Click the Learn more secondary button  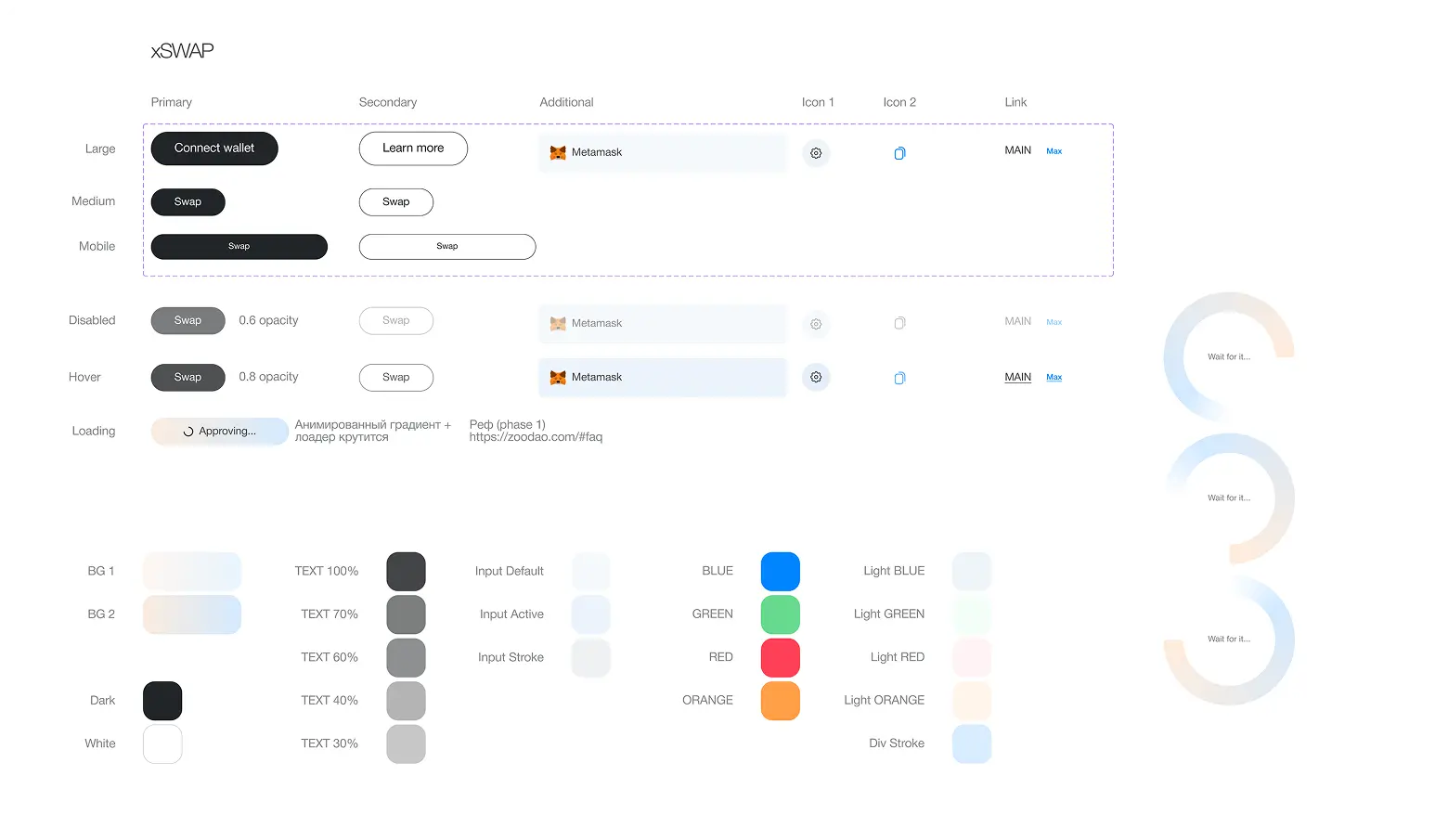click(x=413, y=149)
